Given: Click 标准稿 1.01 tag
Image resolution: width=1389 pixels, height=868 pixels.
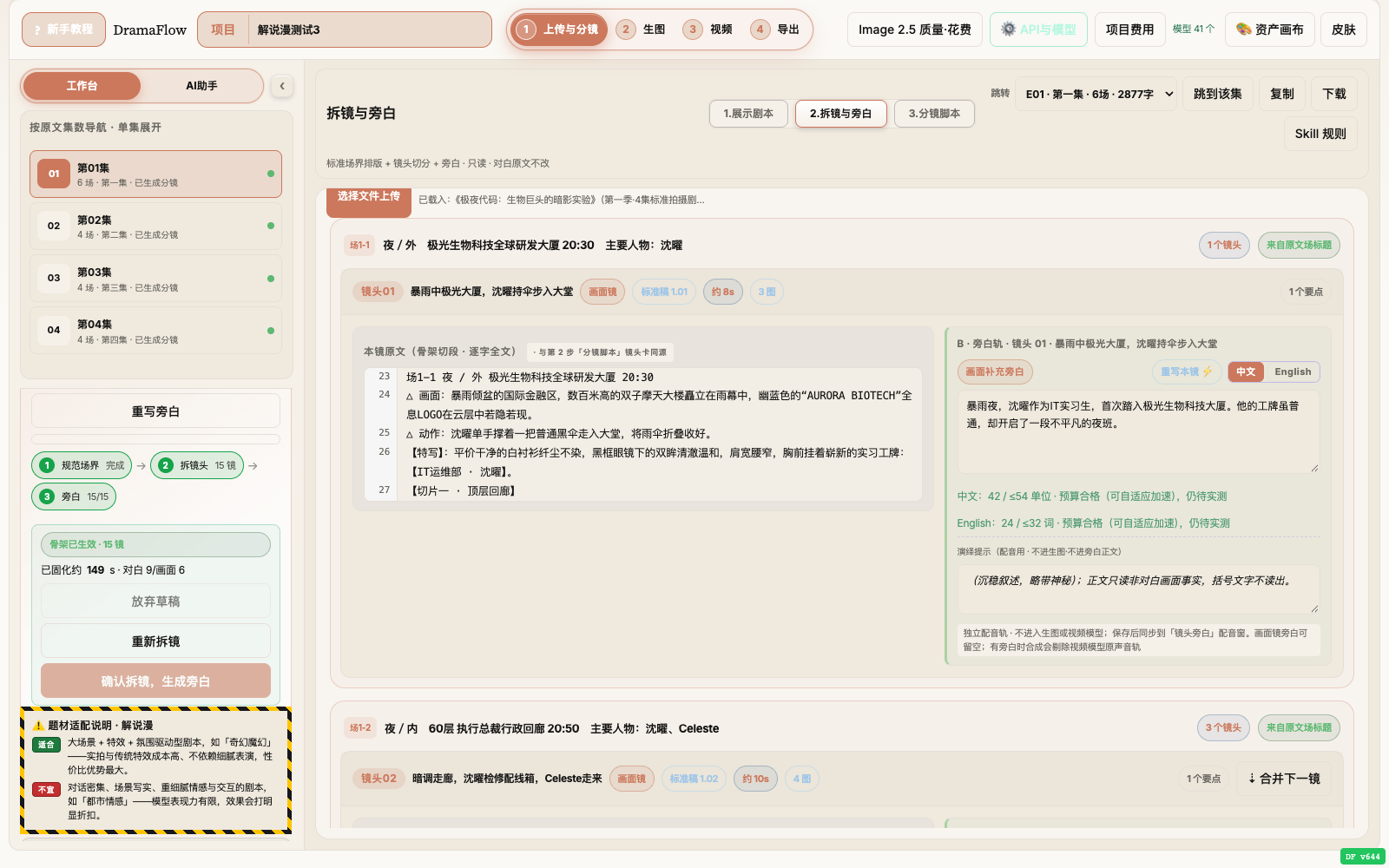Looking at the screenshot, I should point(664,292).
